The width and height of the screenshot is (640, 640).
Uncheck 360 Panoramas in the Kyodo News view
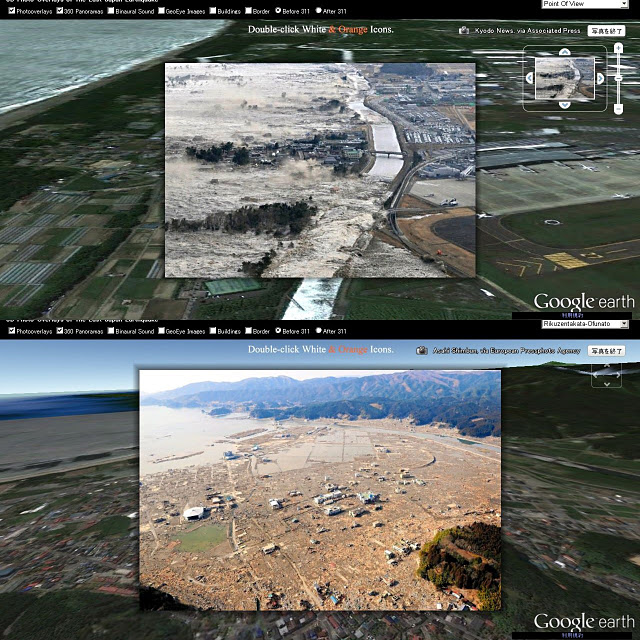pos(60,11)
